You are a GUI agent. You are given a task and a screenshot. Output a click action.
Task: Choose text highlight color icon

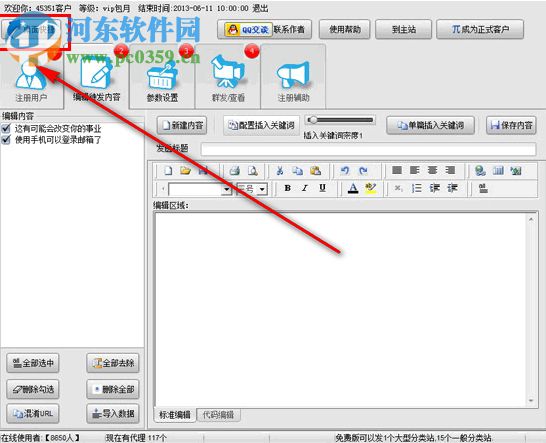click(x=371, y=188)
